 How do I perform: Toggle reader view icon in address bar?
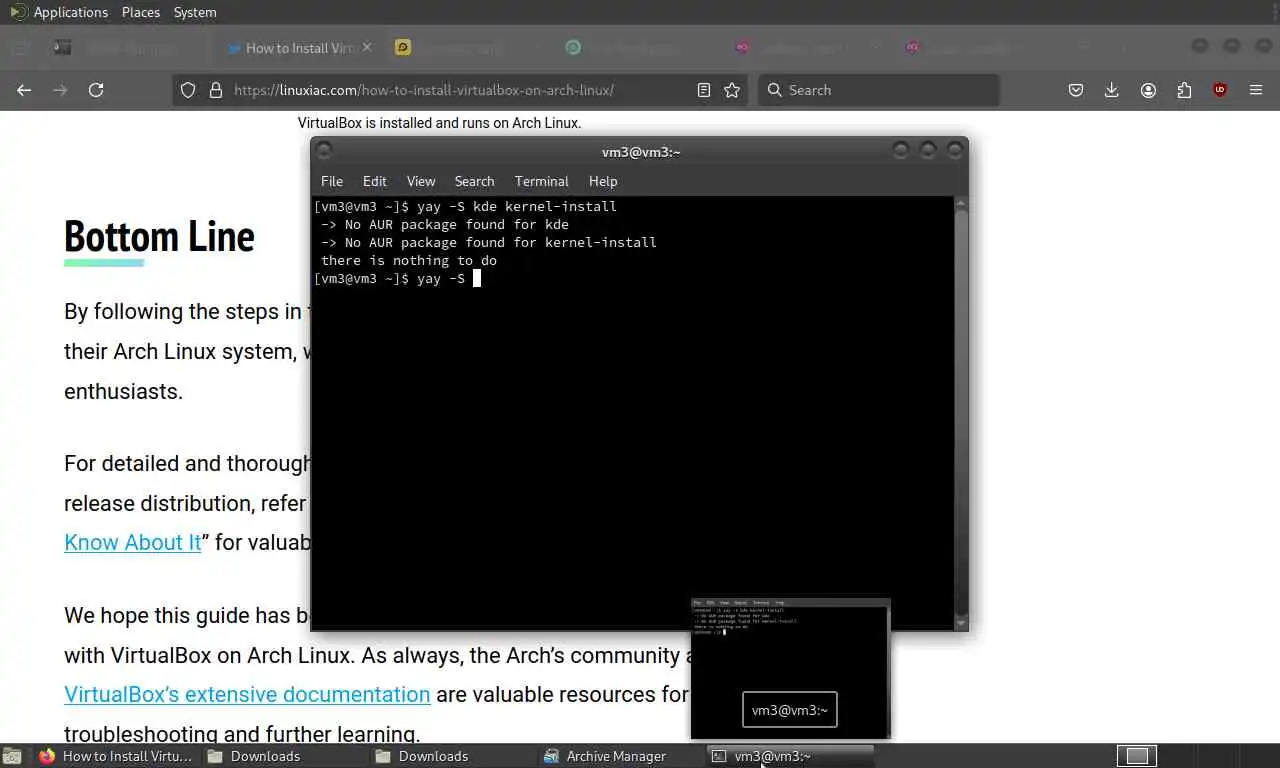(x=704, y=90)
